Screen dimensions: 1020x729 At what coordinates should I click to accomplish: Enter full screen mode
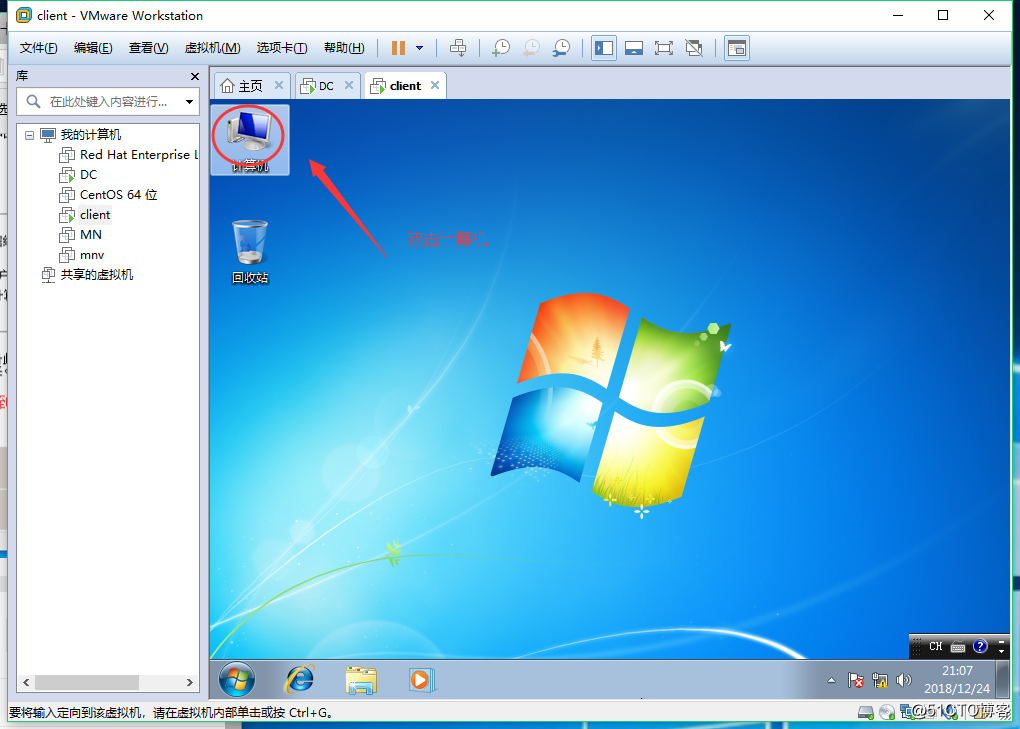664,48
